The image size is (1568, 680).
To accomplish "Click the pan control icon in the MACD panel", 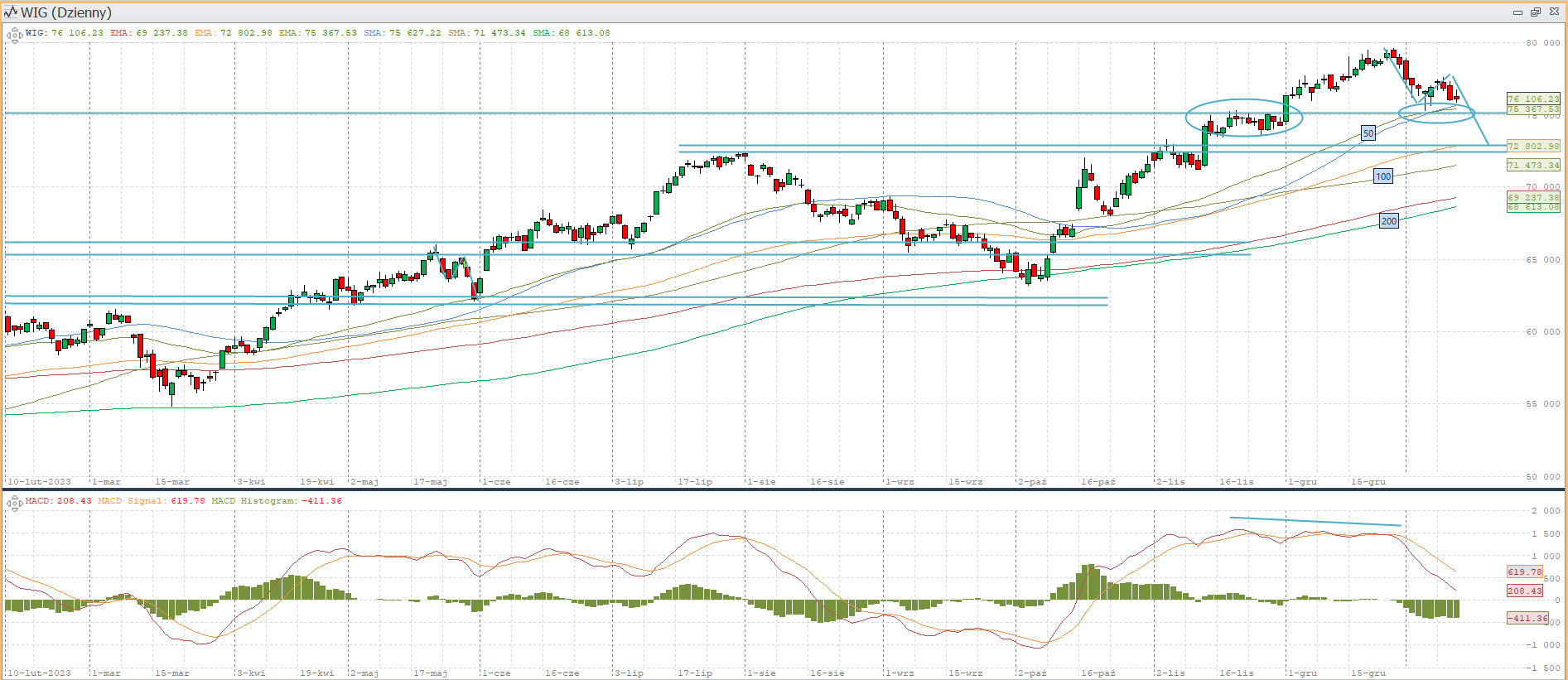I will tap(14, 503).
